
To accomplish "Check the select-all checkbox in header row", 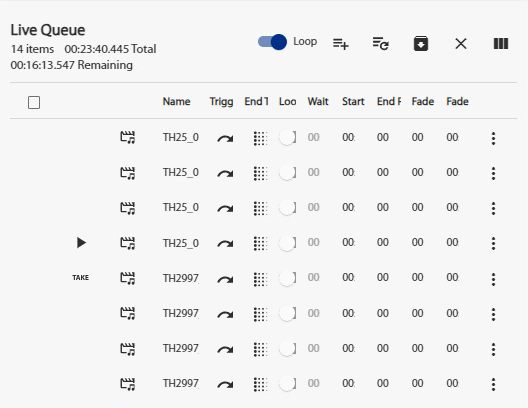I will pyautogui.click(x=34, y=102).
